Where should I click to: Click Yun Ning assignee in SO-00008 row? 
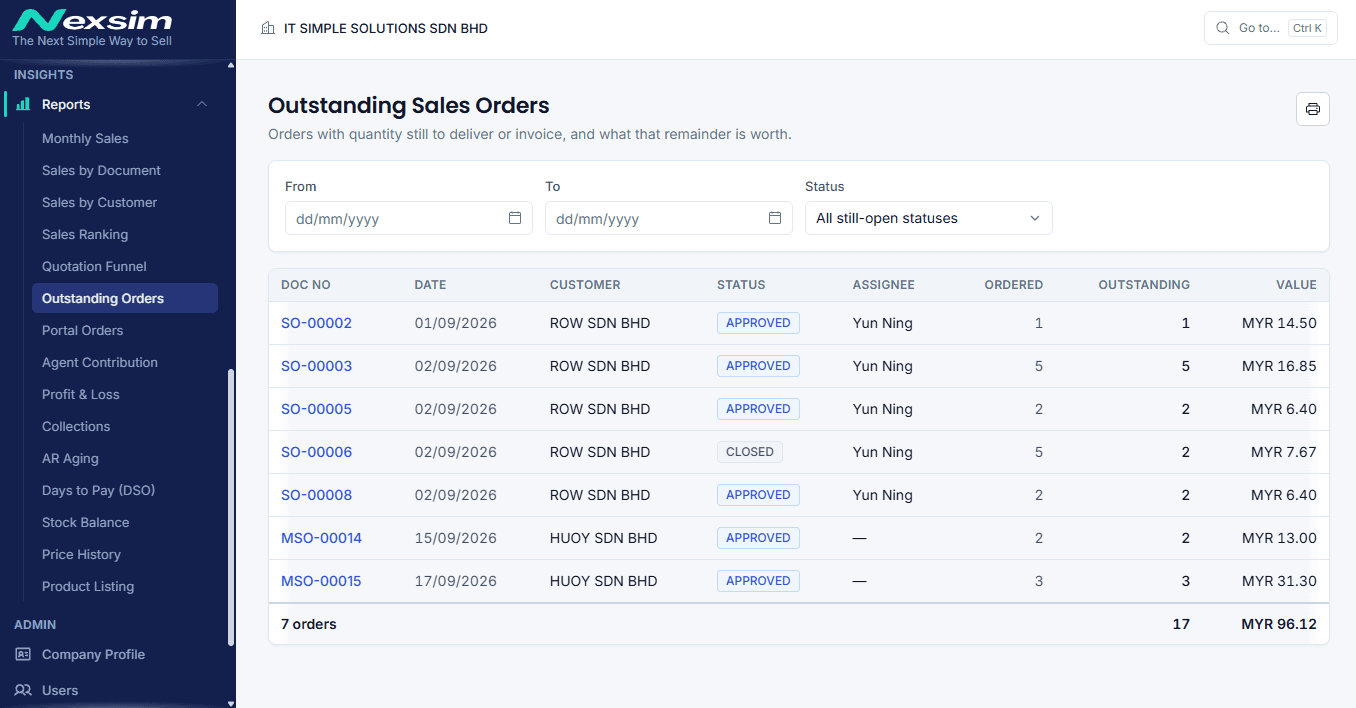(x=883, y=495)
